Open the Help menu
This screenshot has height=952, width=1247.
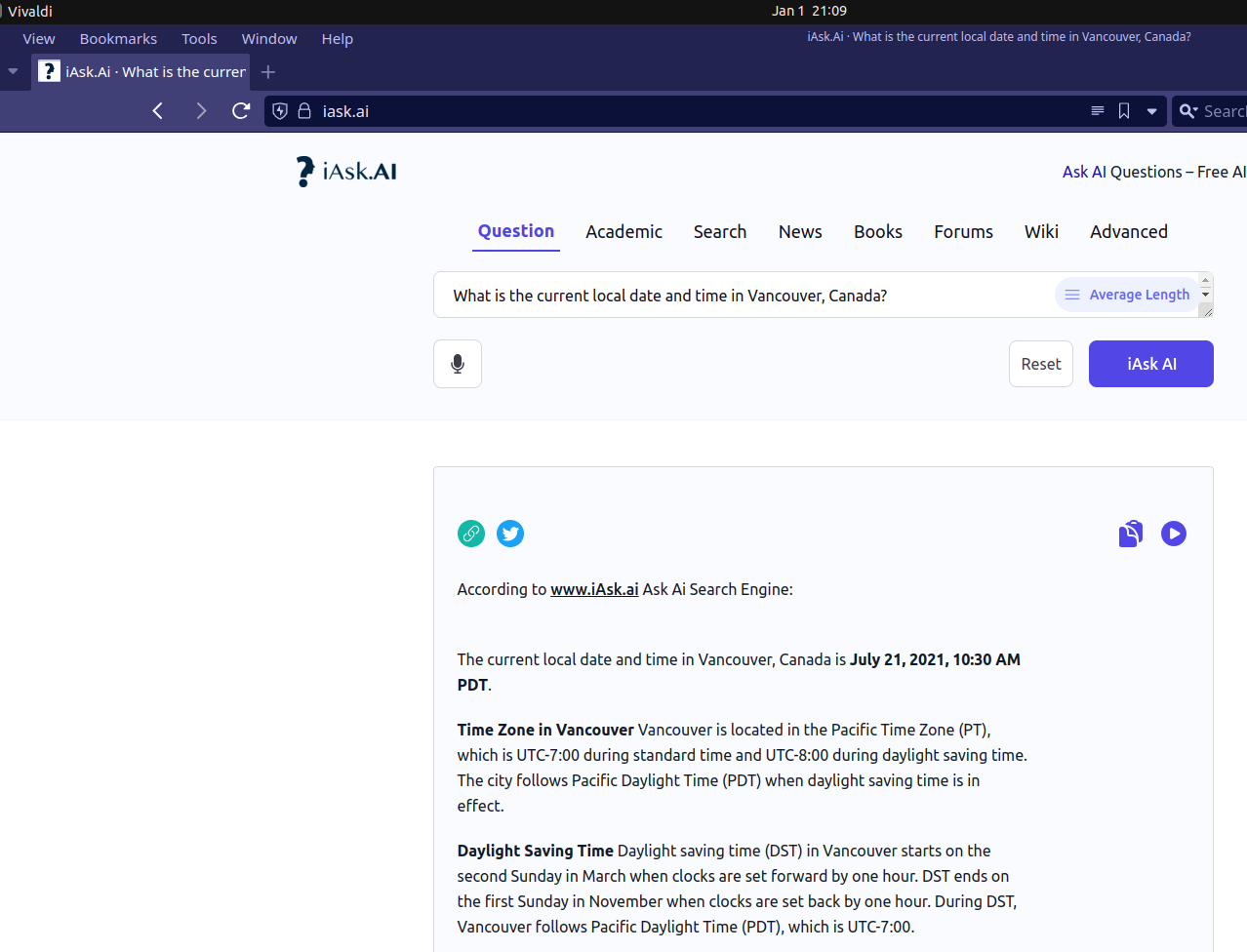click(338, 39)
